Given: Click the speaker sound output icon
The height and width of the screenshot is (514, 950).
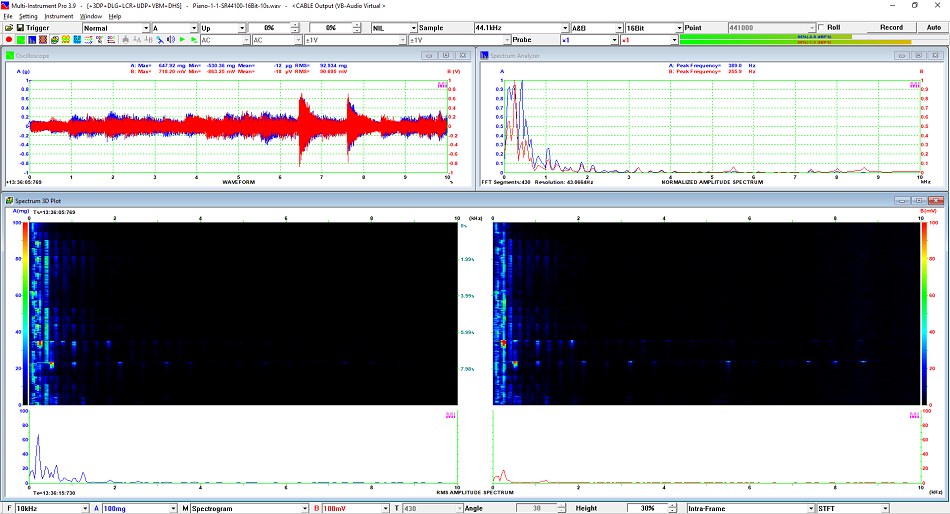Looking at the screenshot, I should pyautogui.click(x=170, y=40).
